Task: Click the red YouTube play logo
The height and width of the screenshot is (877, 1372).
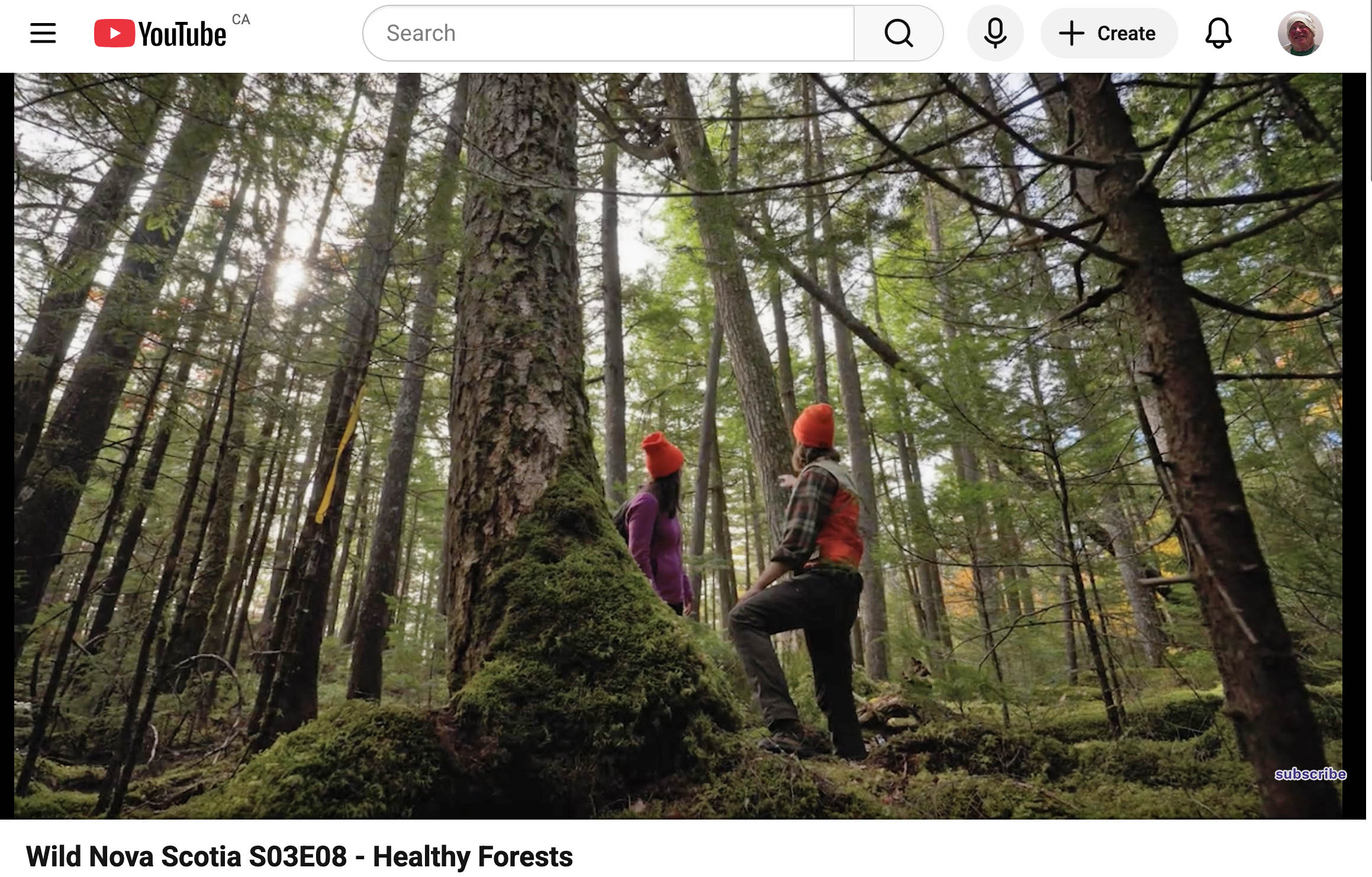Action: 114,33
